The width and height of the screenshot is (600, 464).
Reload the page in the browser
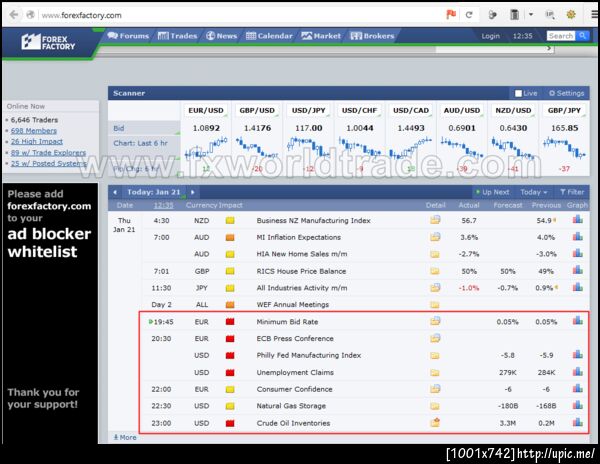point(469,15)
